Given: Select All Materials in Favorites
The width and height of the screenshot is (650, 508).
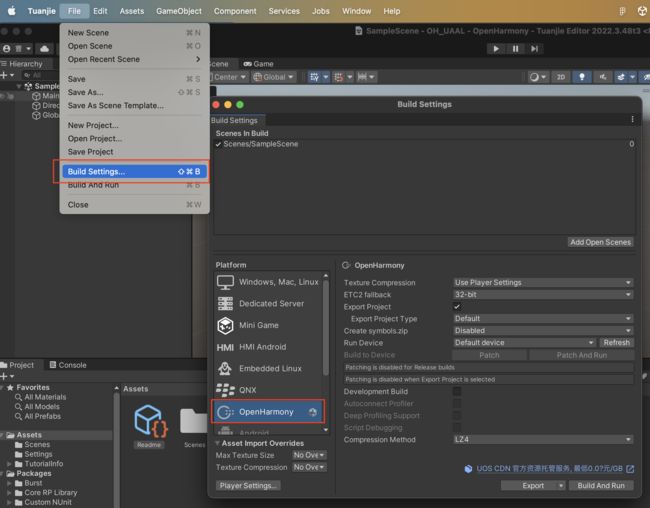Looking at the screenshot, I should pos(45,397).
